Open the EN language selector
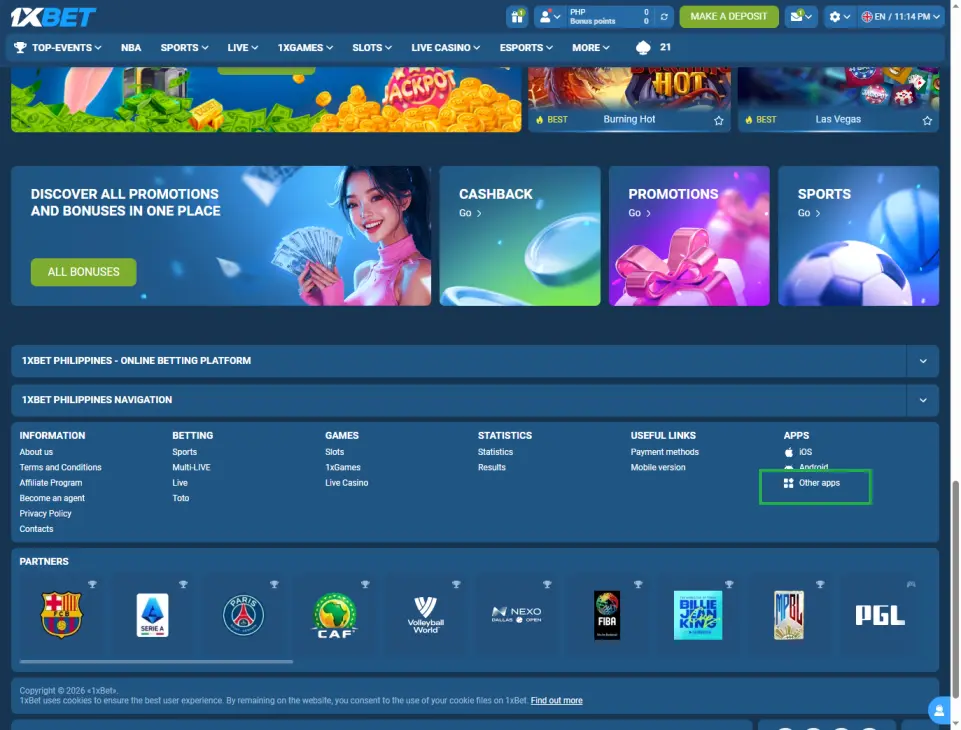The image size is (961, 730). point(886,16)
